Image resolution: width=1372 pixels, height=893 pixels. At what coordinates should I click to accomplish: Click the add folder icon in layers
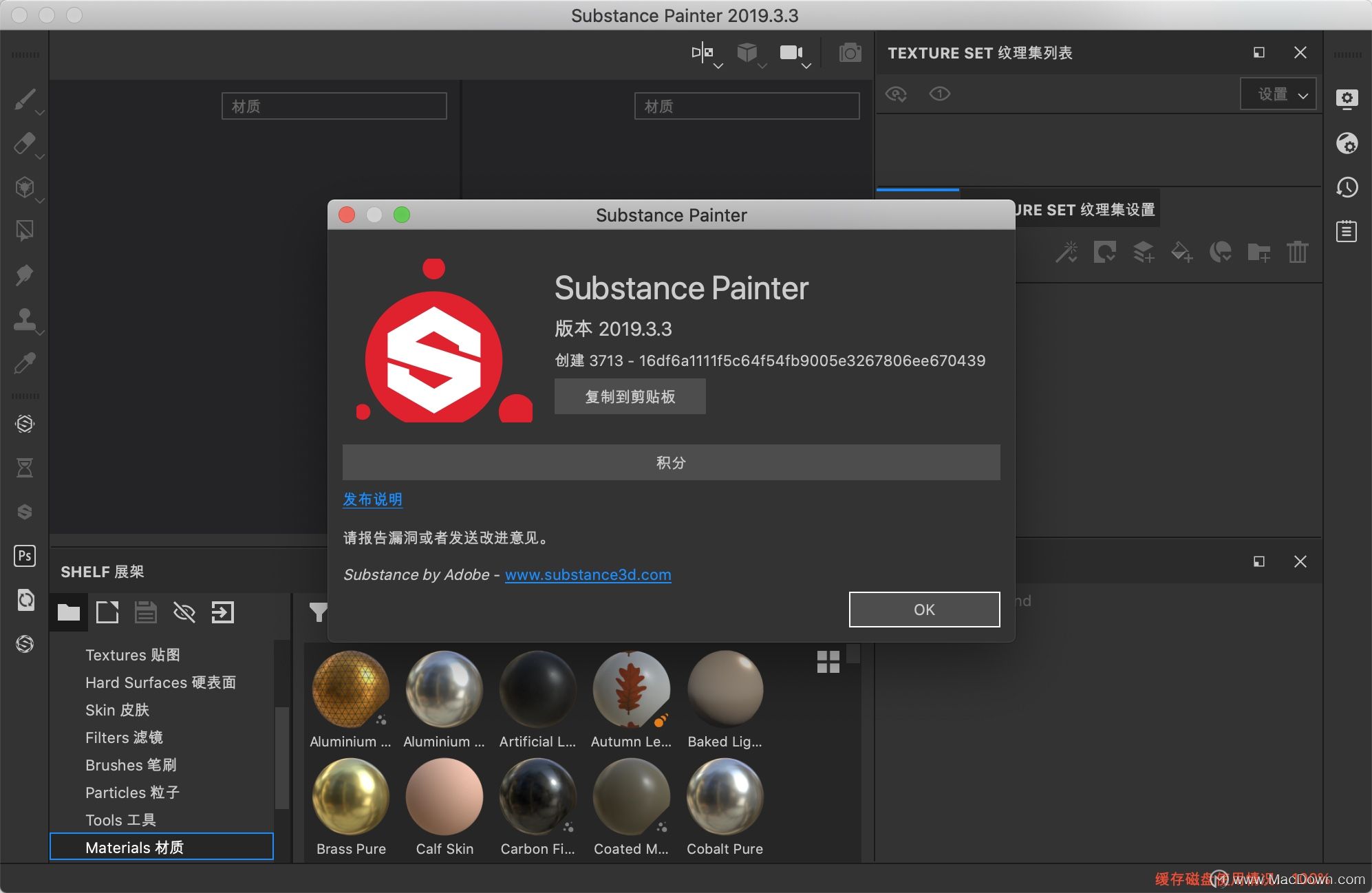[1259, 252]
